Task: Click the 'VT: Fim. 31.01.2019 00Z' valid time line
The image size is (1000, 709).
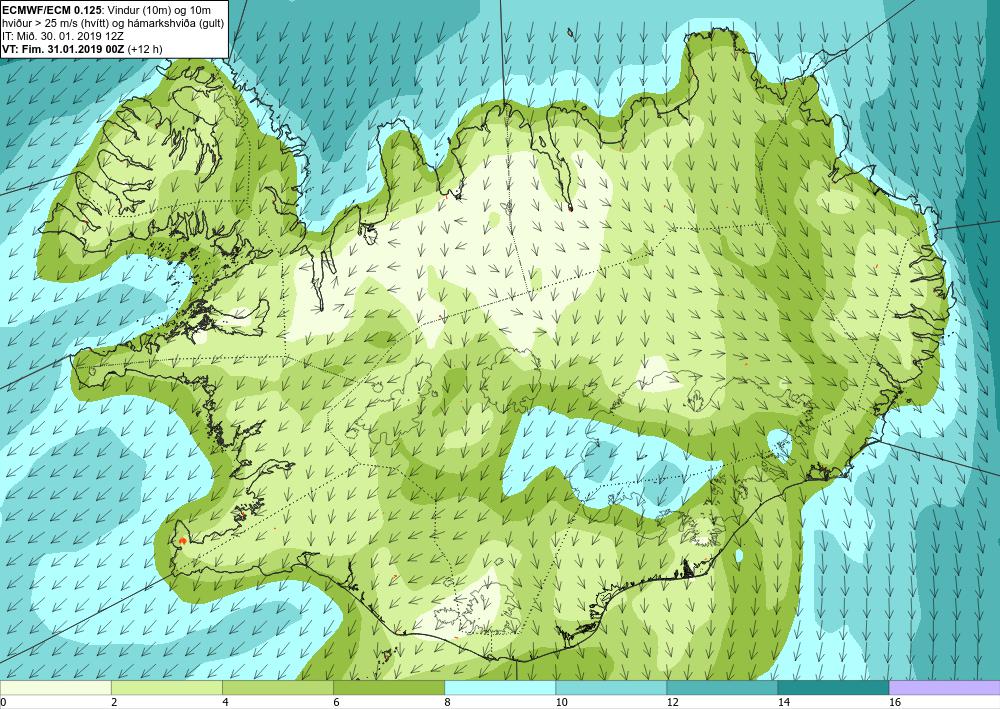Action: coord(64,49)
